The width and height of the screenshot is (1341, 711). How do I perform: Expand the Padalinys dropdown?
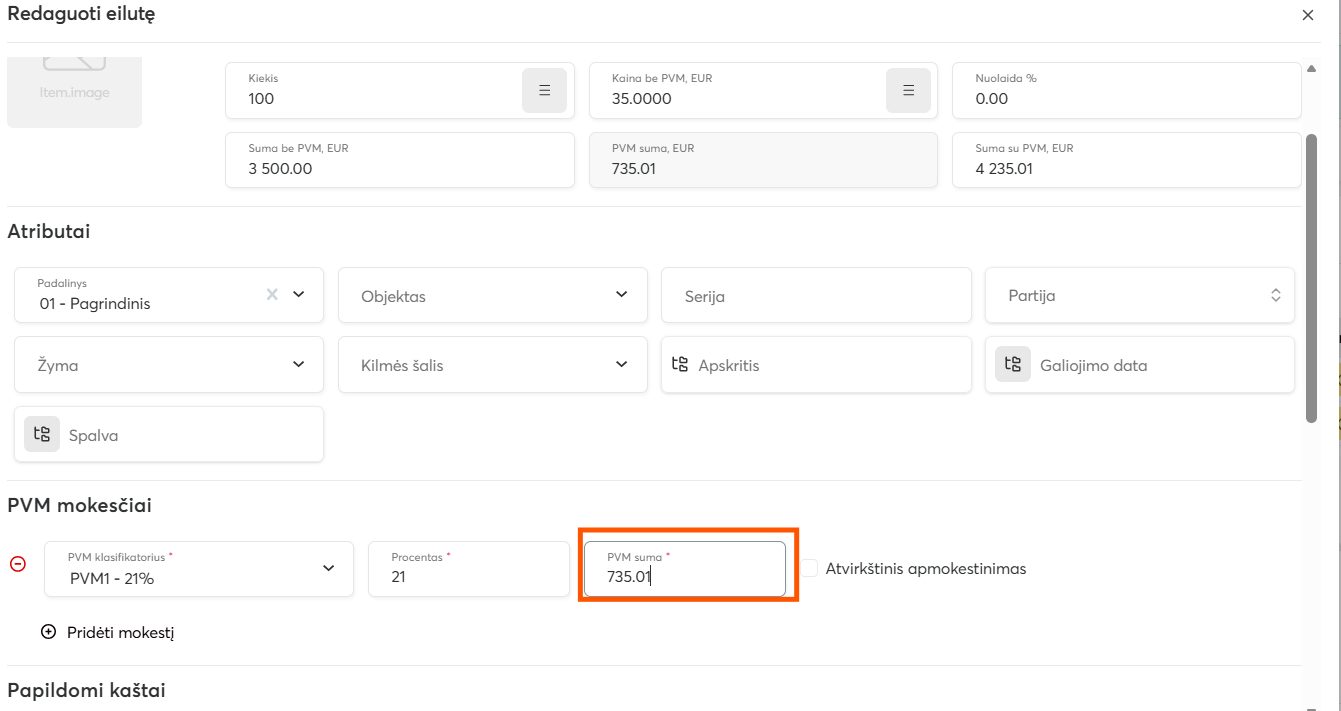[298, 294]
